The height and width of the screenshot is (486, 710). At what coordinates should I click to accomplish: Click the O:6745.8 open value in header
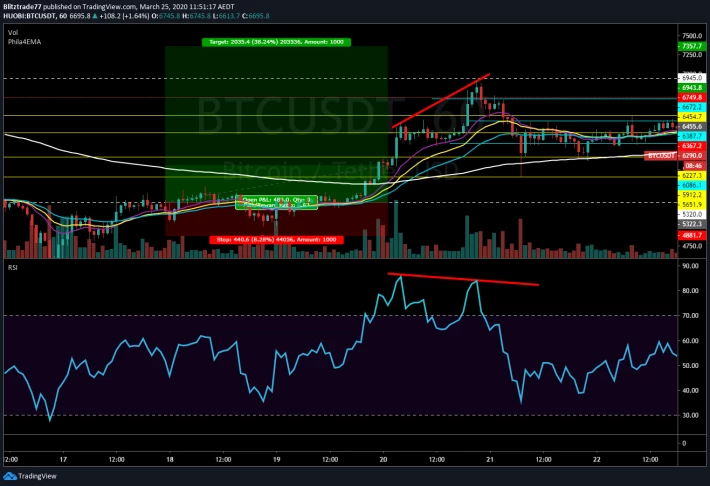tap(166, 16)
